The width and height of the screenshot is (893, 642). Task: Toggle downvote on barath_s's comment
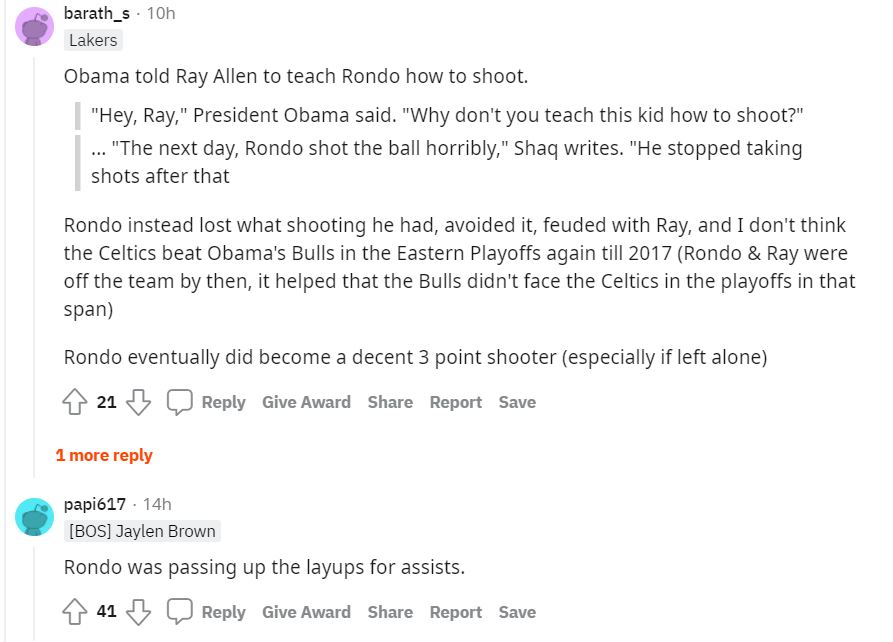(x=138, y=402)
